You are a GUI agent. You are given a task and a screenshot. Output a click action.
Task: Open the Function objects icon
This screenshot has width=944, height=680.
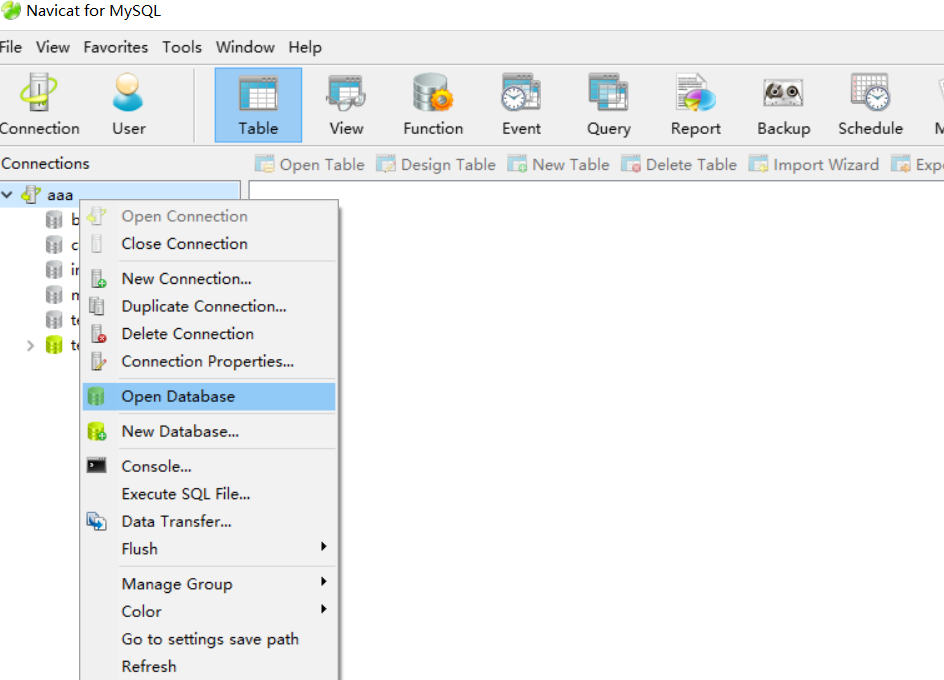pos(433,92)
